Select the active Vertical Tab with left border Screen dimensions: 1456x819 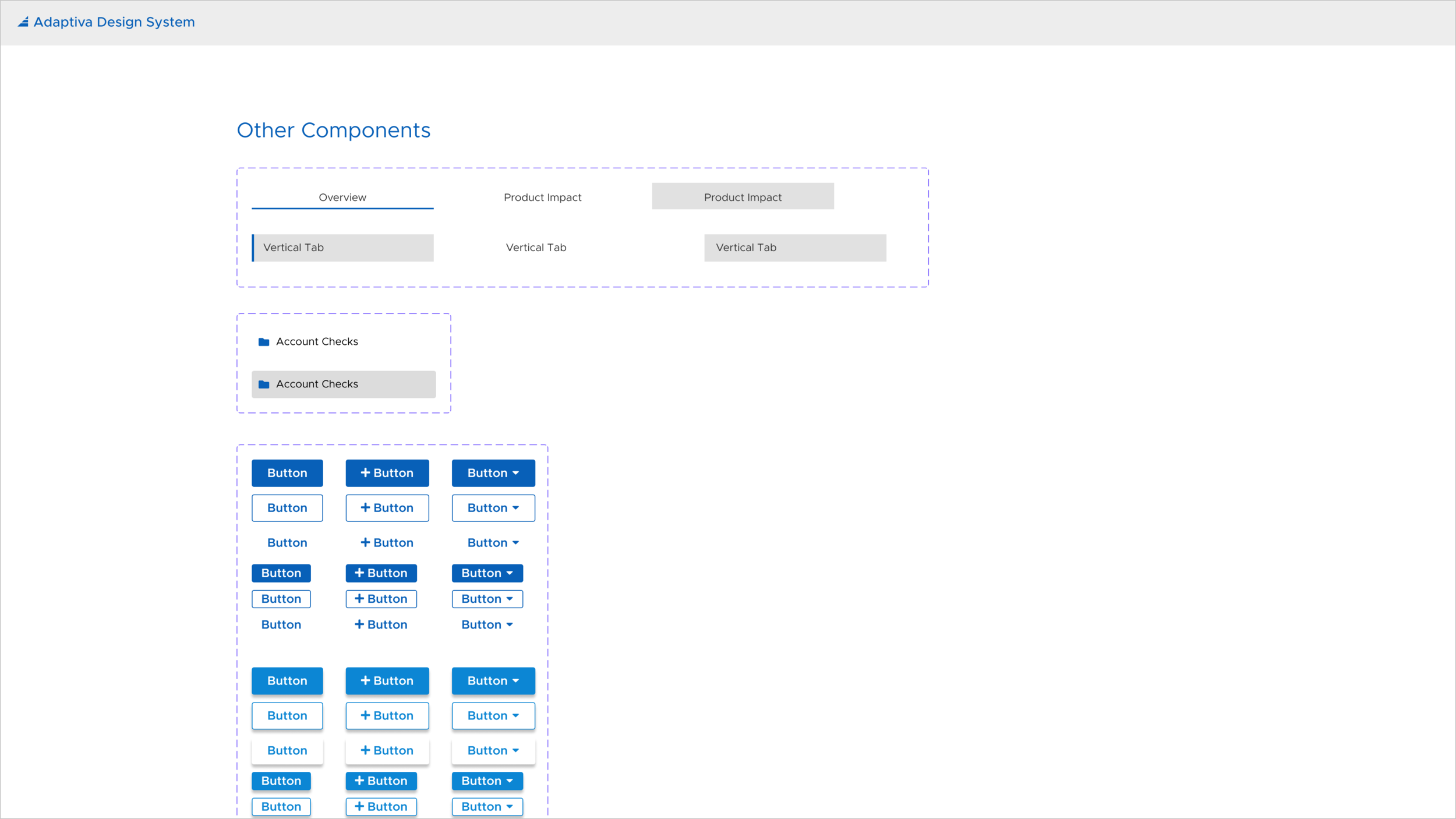point(342,248)
